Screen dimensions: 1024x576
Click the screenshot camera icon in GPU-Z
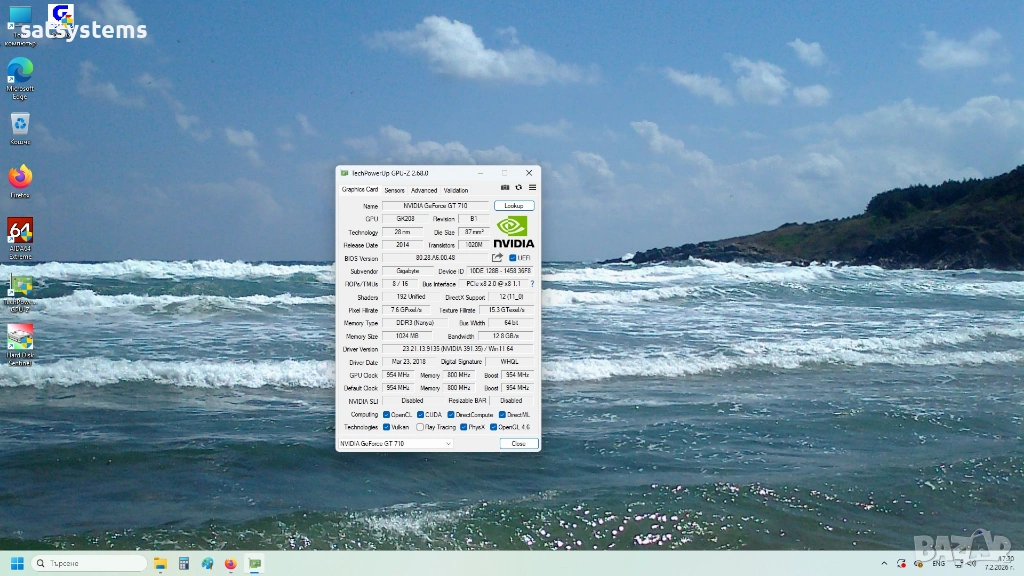(x=505, y=187)
